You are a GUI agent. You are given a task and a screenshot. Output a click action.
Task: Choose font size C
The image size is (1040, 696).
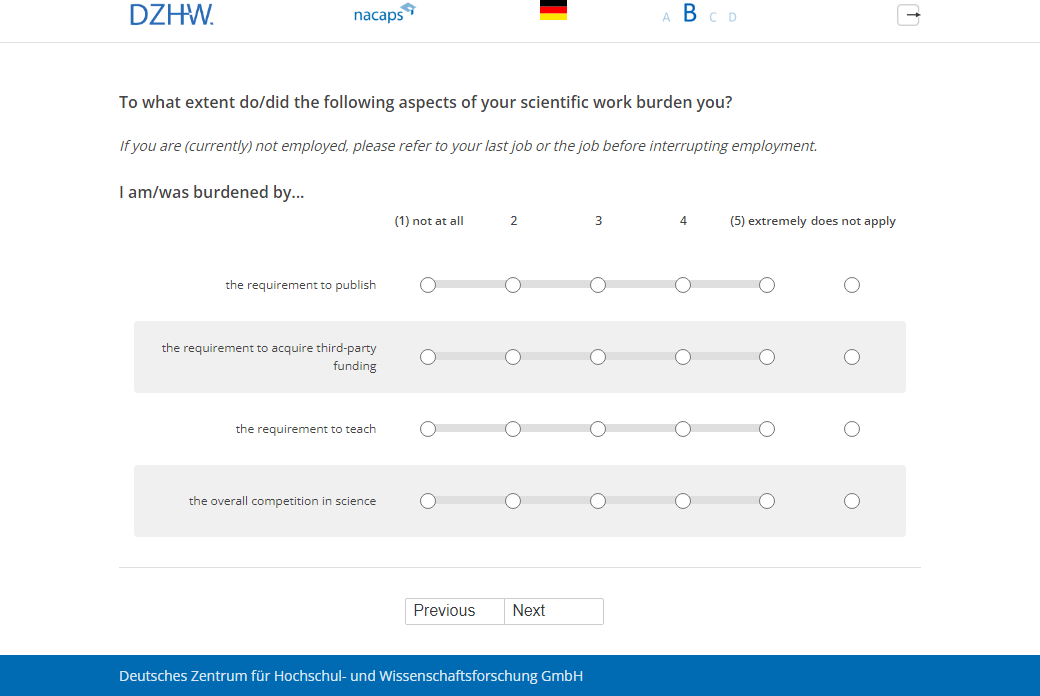click(x=713, y=17)
